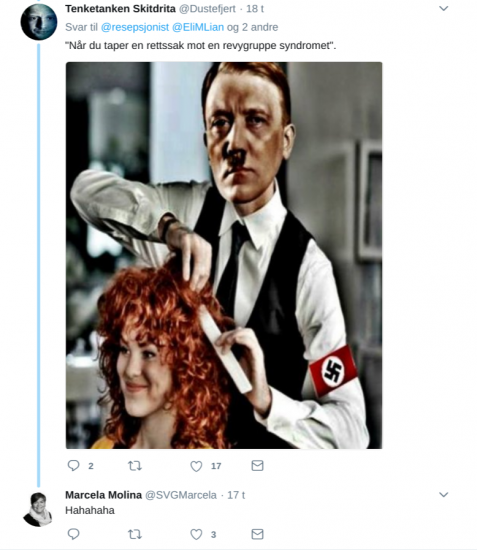Open the 17 t timestamp permalink
This screenshot has height=550, width=477.
[x=236, y=495]
